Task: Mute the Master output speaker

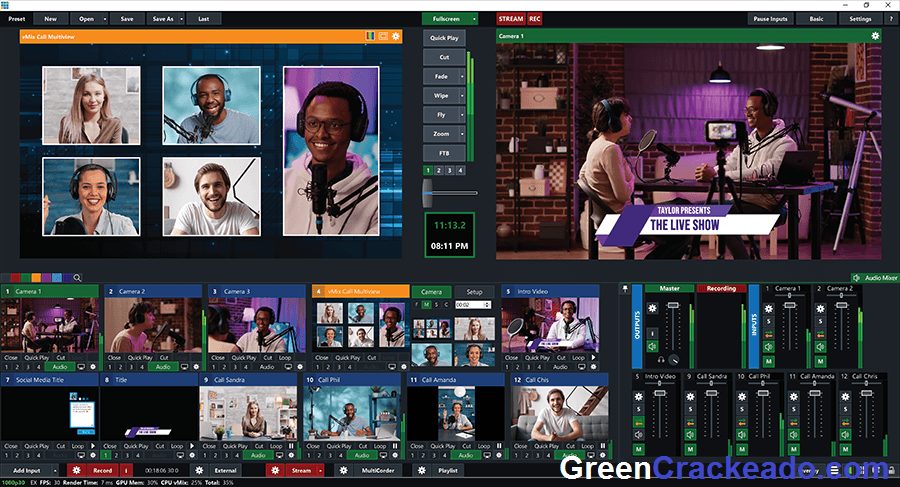Action: pyautogui.click(x=651, y=347)
